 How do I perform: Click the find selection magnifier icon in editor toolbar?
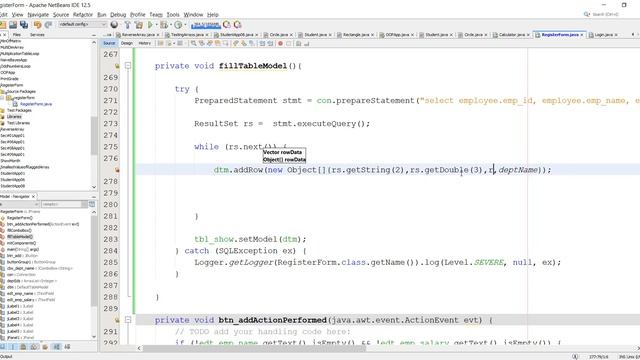[193, 43]
